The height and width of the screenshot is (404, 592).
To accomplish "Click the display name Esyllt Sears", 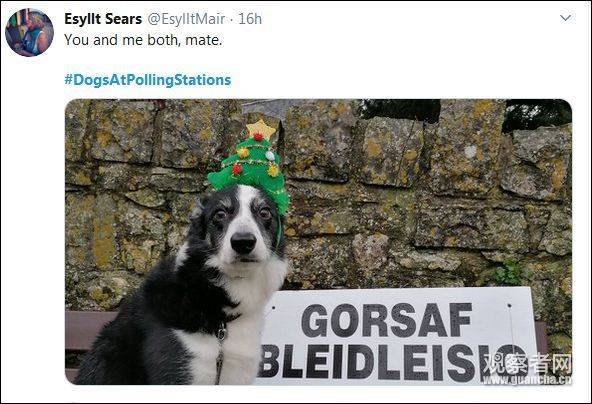I will point(103,19).
